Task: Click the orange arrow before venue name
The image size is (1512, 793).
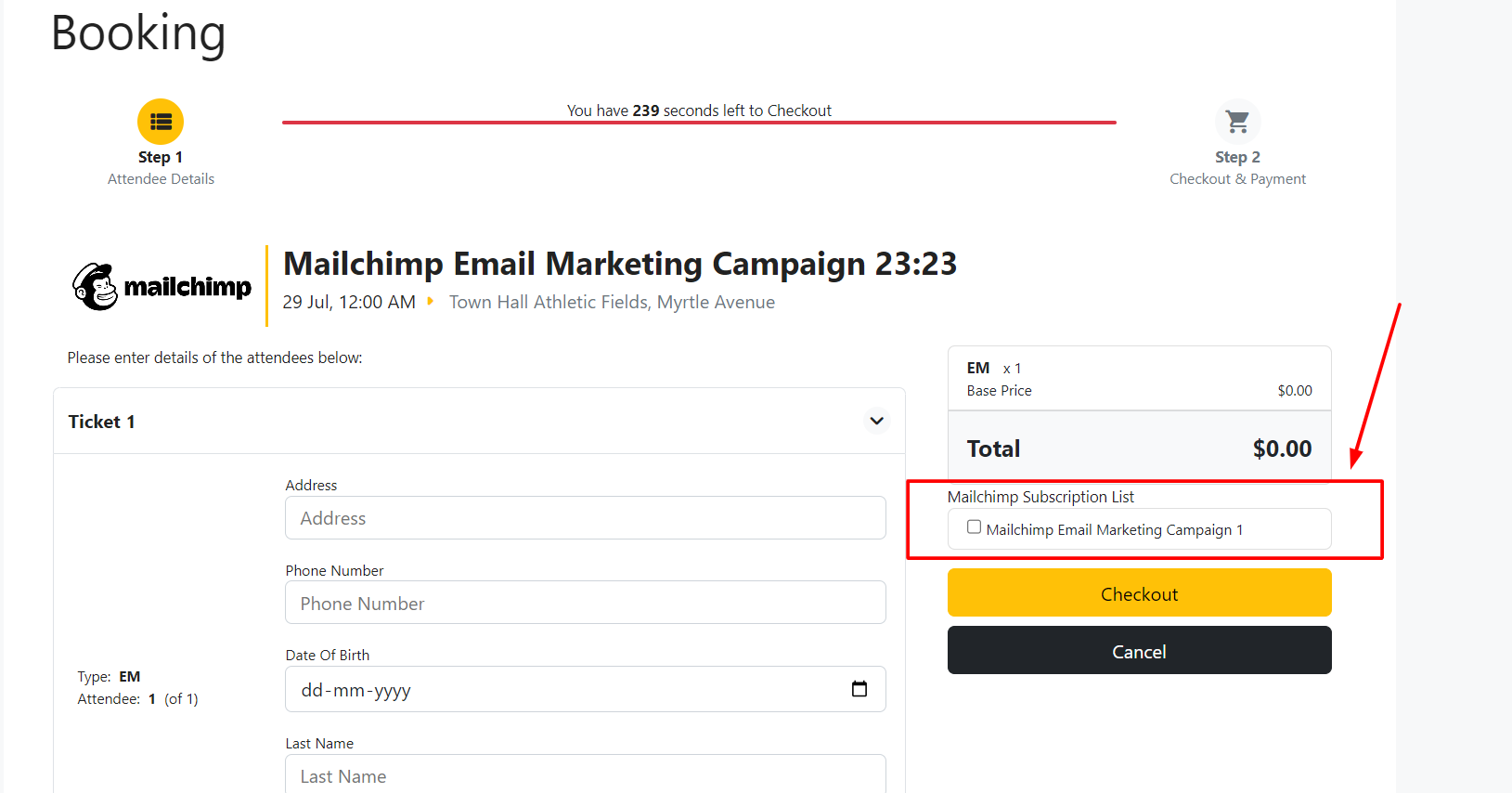Action: pos(431,301)
